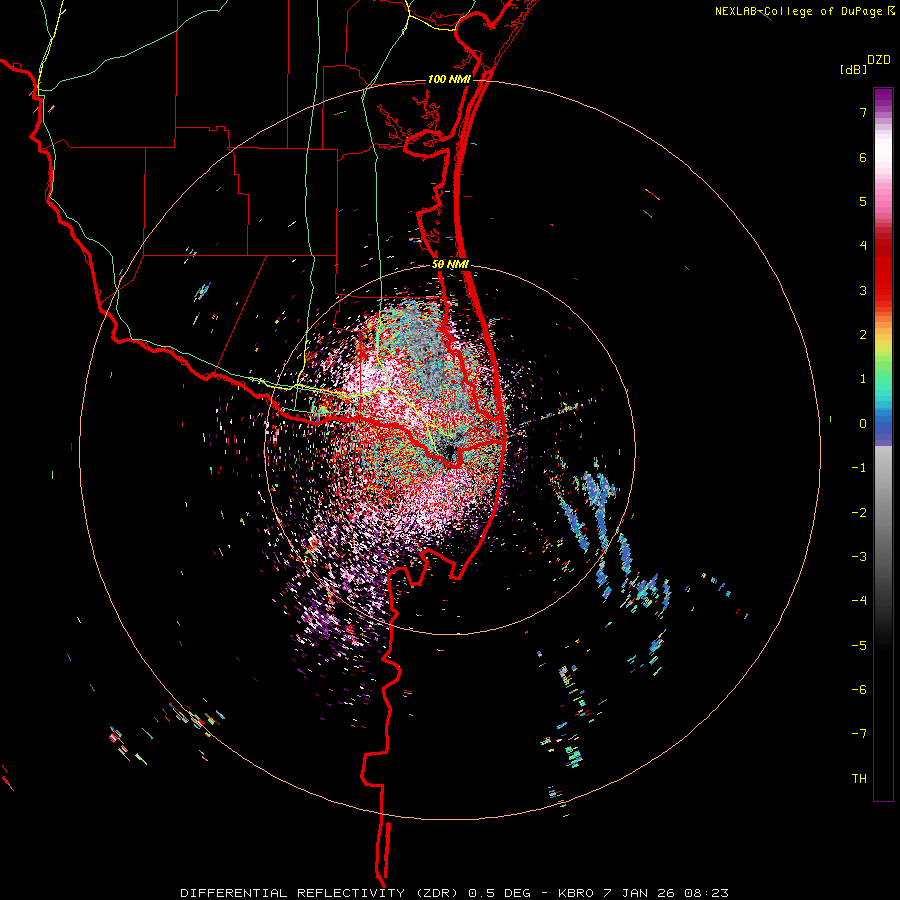
Task: Click the NEXLAB-College of DuPage credit text
Action: [x=798, y=11]
